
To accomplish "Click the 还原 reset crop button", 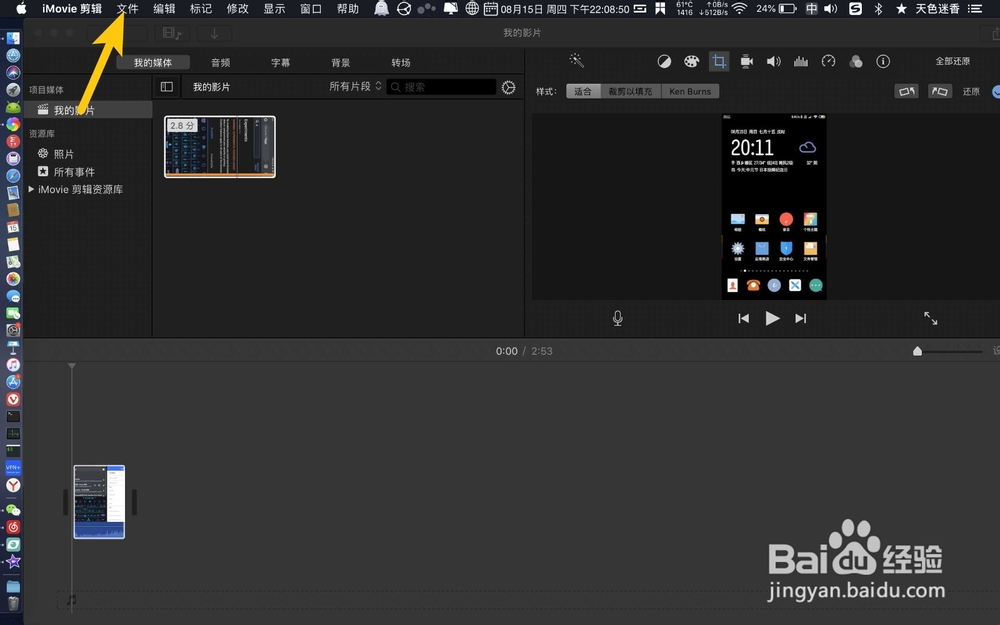I will tap(971, 91).
